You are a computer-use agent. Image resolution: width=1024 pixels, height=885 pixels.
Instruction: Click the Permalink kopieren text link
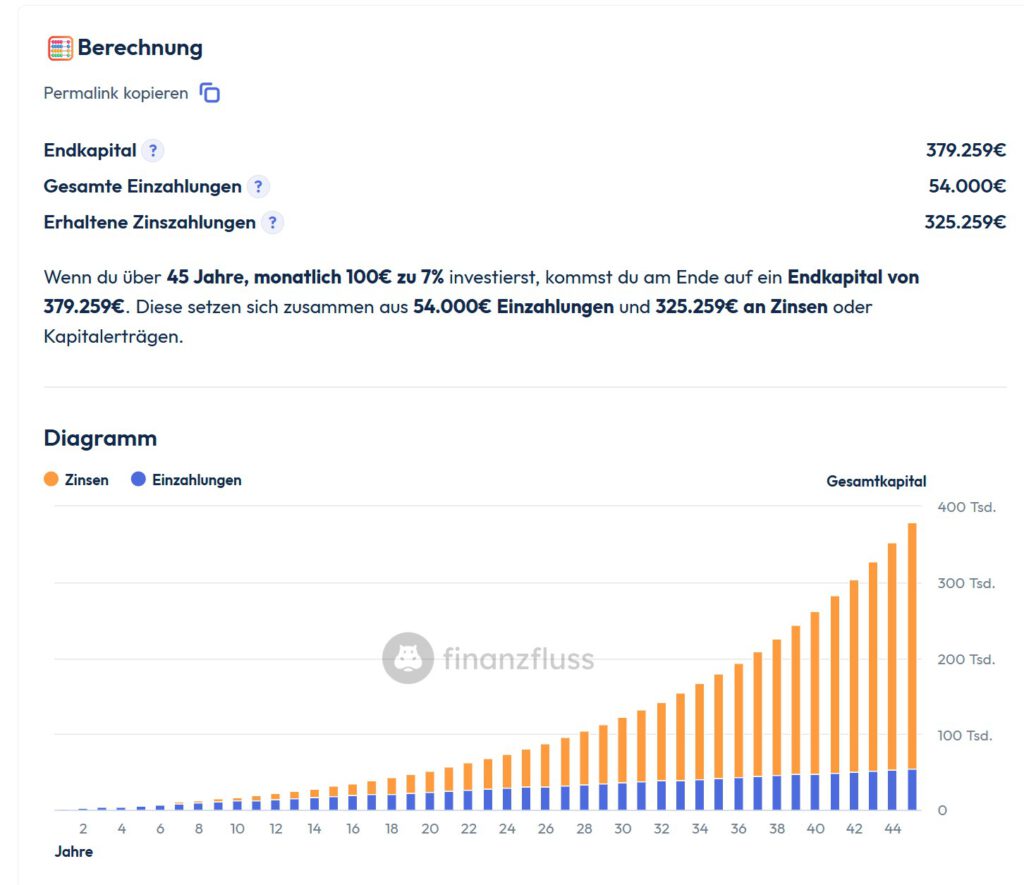point(115,93)
